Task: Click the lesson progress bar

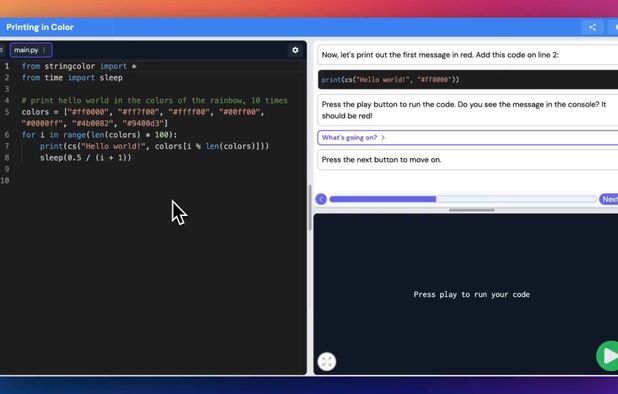Action: point(463,199)
